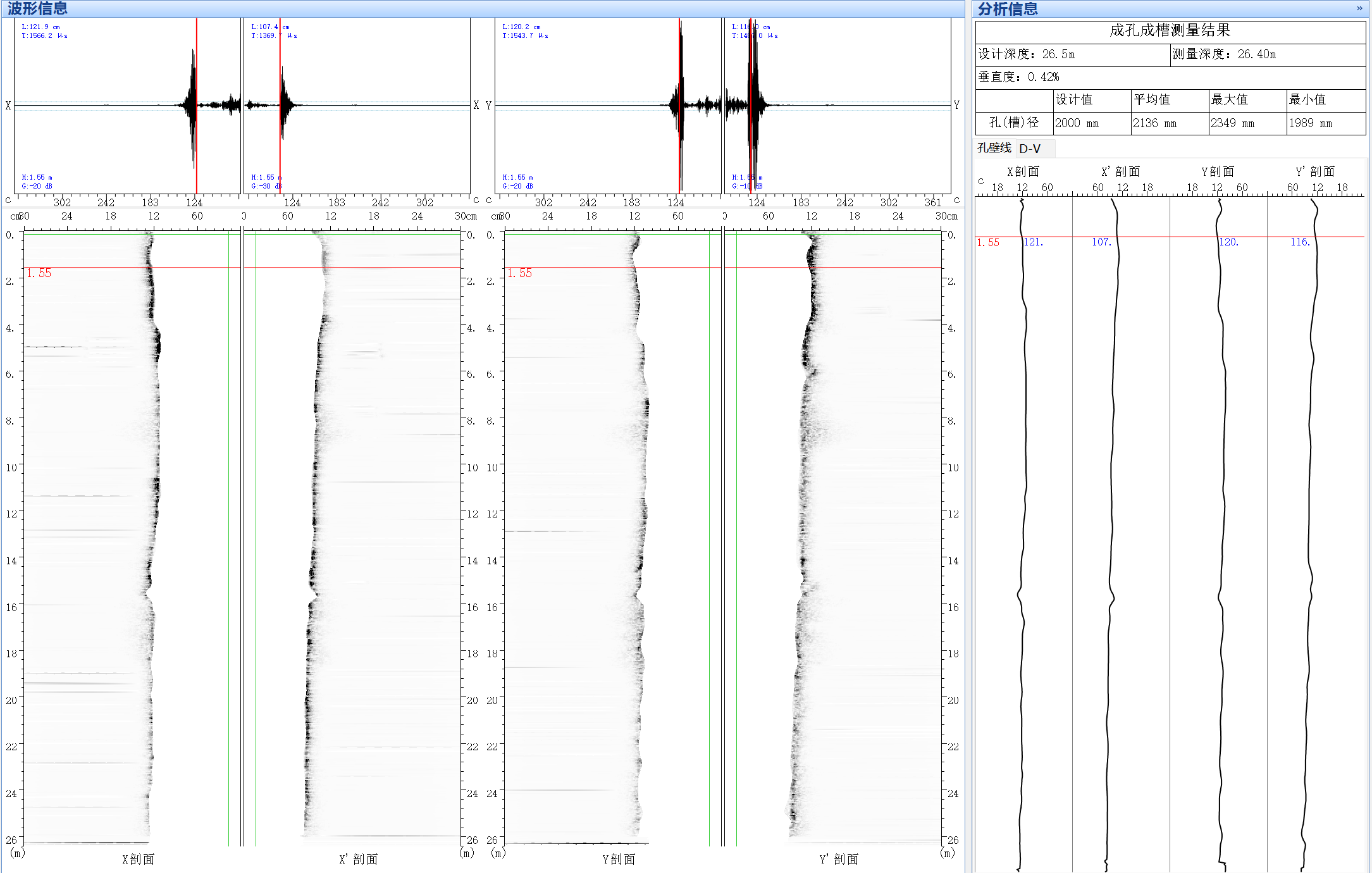
Task: Click the red 1.55 depth marker in Y profile
Action: pyautogui.click(x=519, y=273)
